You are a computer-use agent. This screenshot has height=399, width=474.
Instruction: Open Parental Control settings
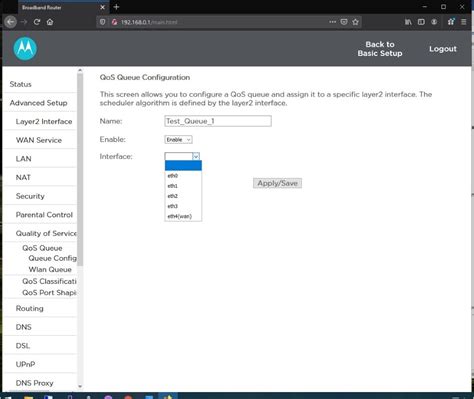point(44,215)
